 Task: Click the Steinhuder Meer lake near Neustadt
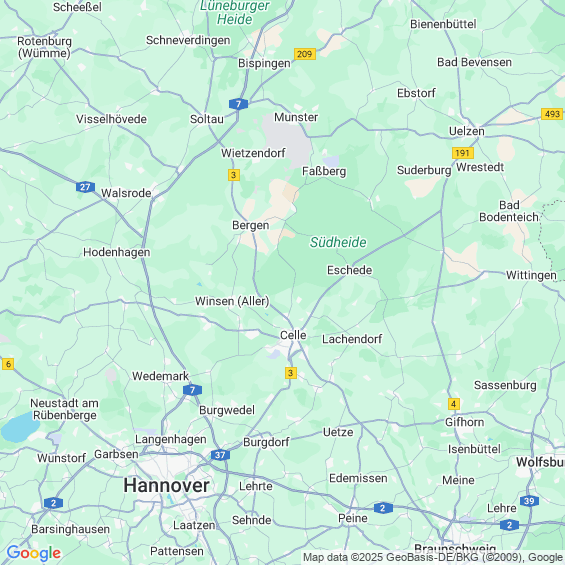coord(20,428)
